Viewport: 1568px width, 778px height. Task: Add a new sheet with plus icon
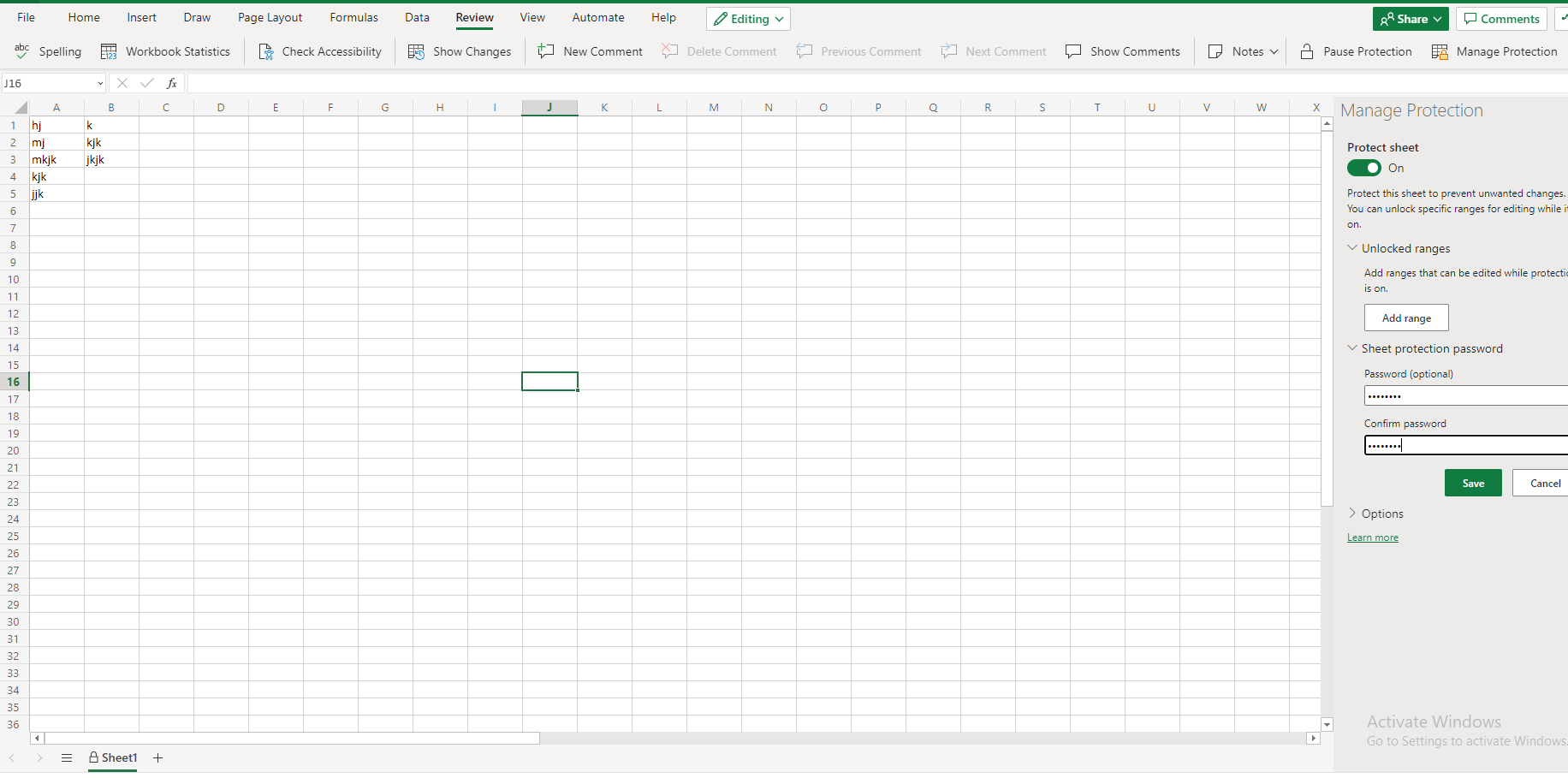point(157,757)
